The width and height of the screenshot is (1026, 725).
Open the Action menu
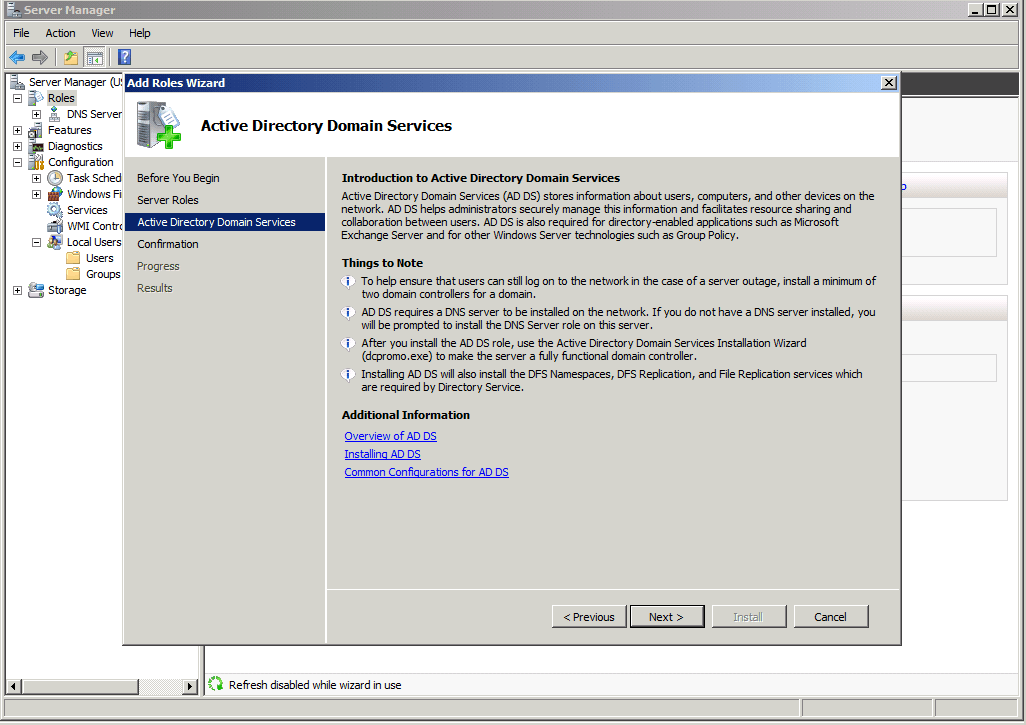point(60,33)
